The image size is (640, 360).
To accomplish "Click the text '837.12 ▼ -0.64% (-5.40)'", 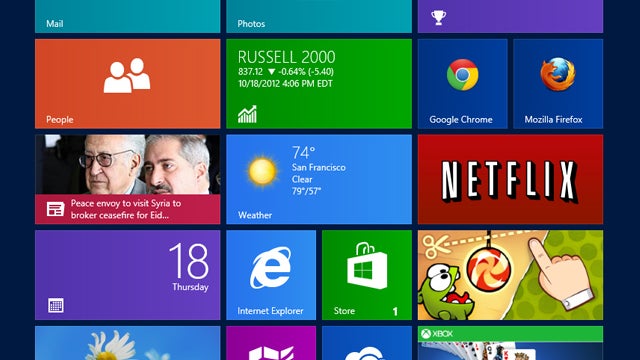I will pos(286,72).
